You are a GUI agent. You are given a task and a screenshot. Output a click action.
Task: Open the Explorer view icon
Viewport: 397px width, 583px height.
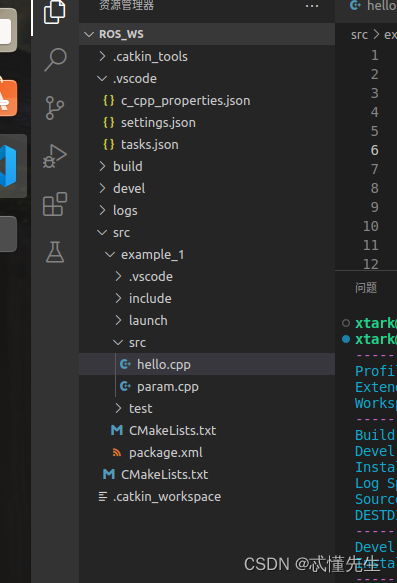pyautogui.click(x=55, y=12)
